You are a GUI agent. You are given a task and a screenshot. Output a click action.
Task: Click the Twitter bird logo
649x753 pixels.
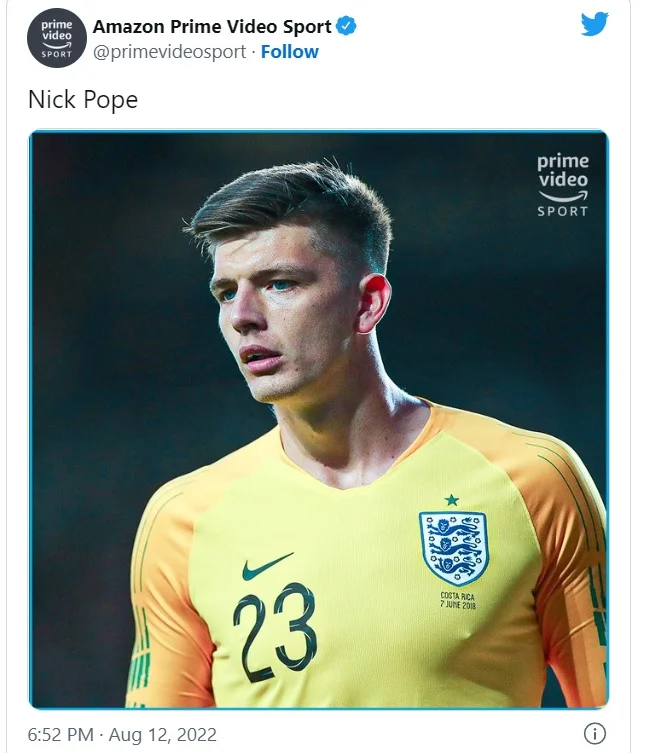pos(594,25)
